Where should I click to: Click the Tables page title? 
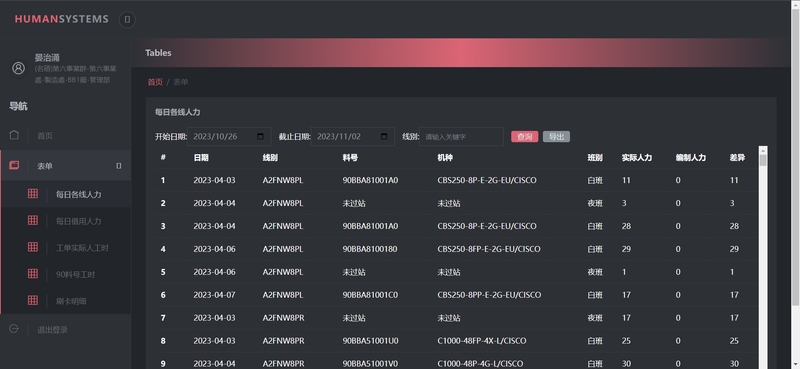pos(158,53)
